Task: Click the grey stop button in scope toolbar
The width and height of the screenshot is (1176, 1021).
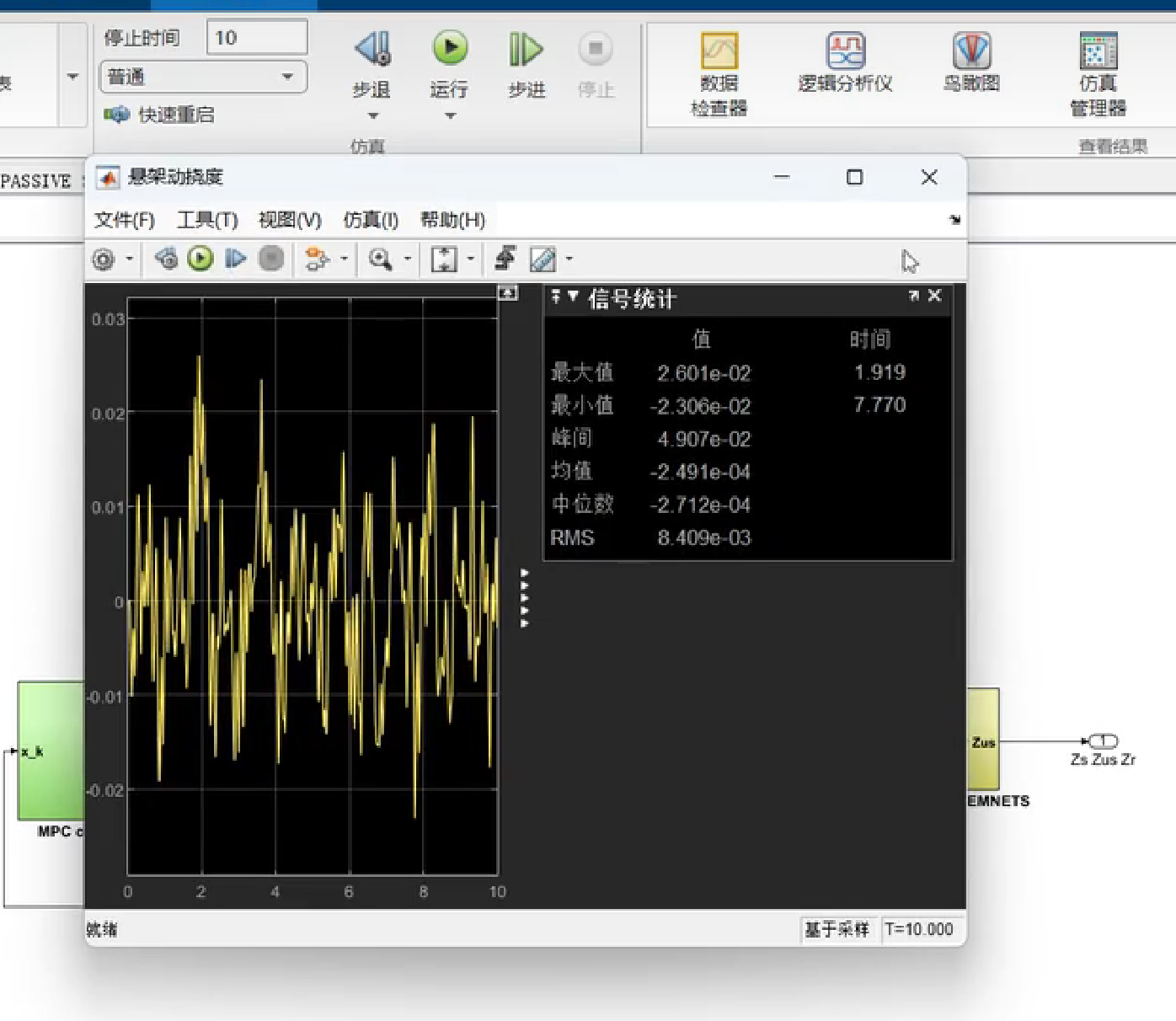Action: (x=270, y=259)
